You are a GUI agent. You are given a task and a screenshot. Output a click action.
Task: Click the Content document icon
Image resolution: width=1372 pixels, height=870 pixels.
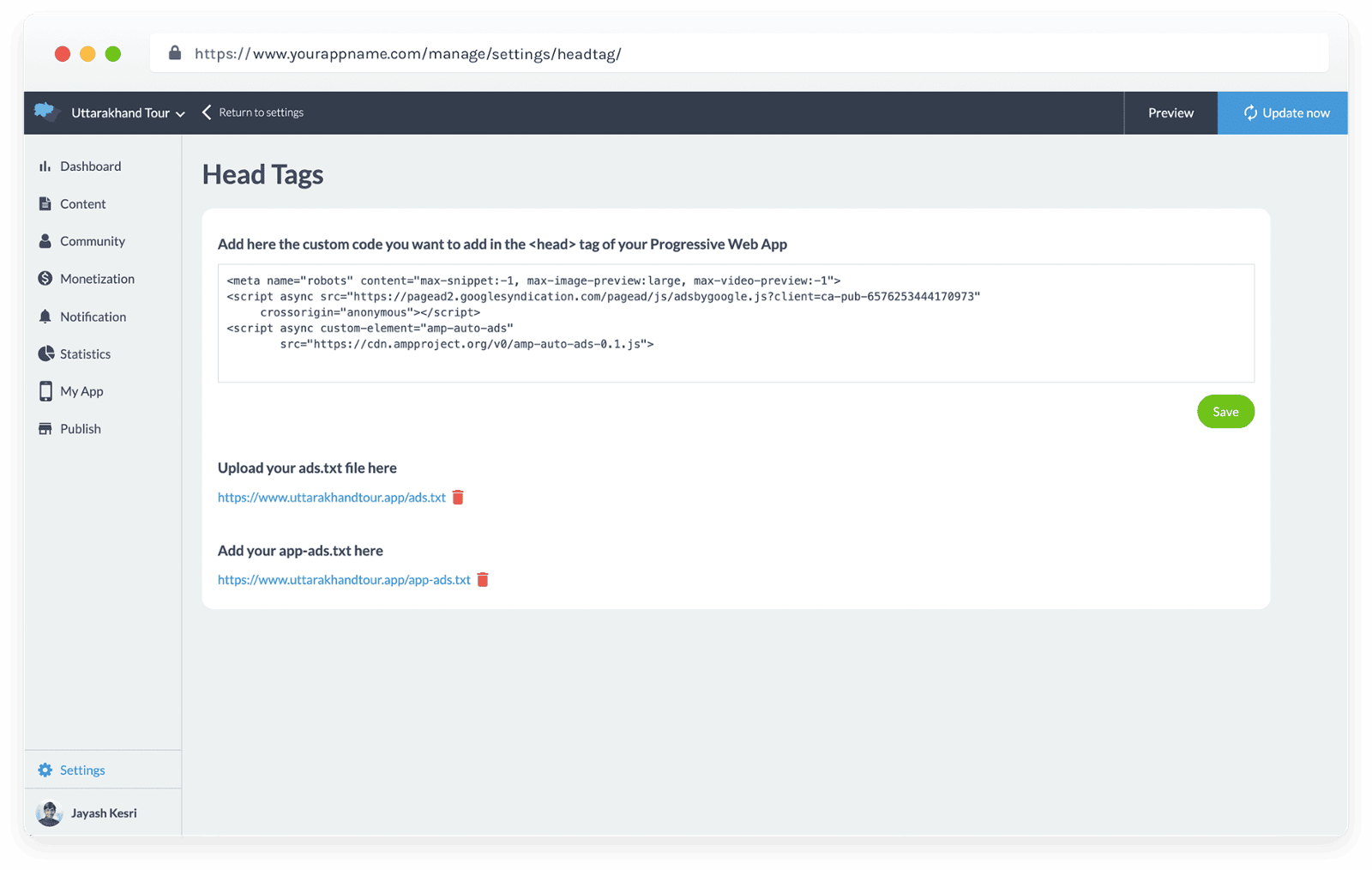[45, 204]
